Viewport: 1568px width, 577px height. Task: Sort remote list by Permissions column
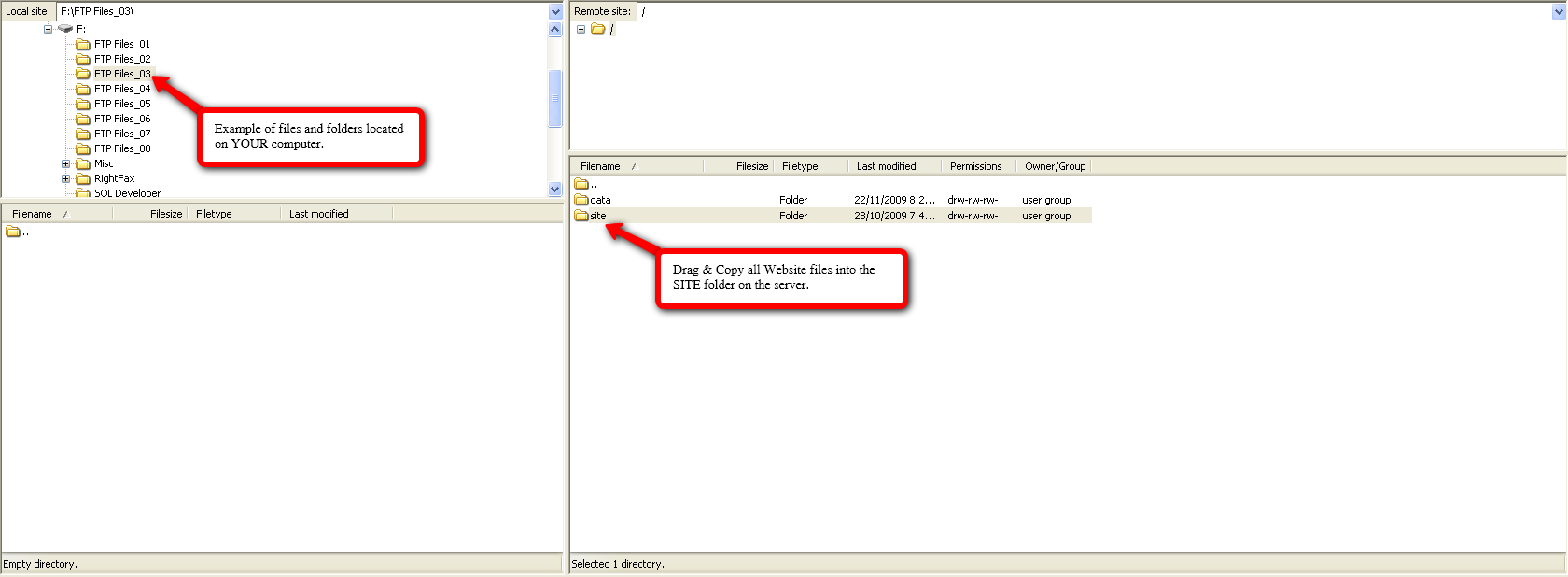975,166
